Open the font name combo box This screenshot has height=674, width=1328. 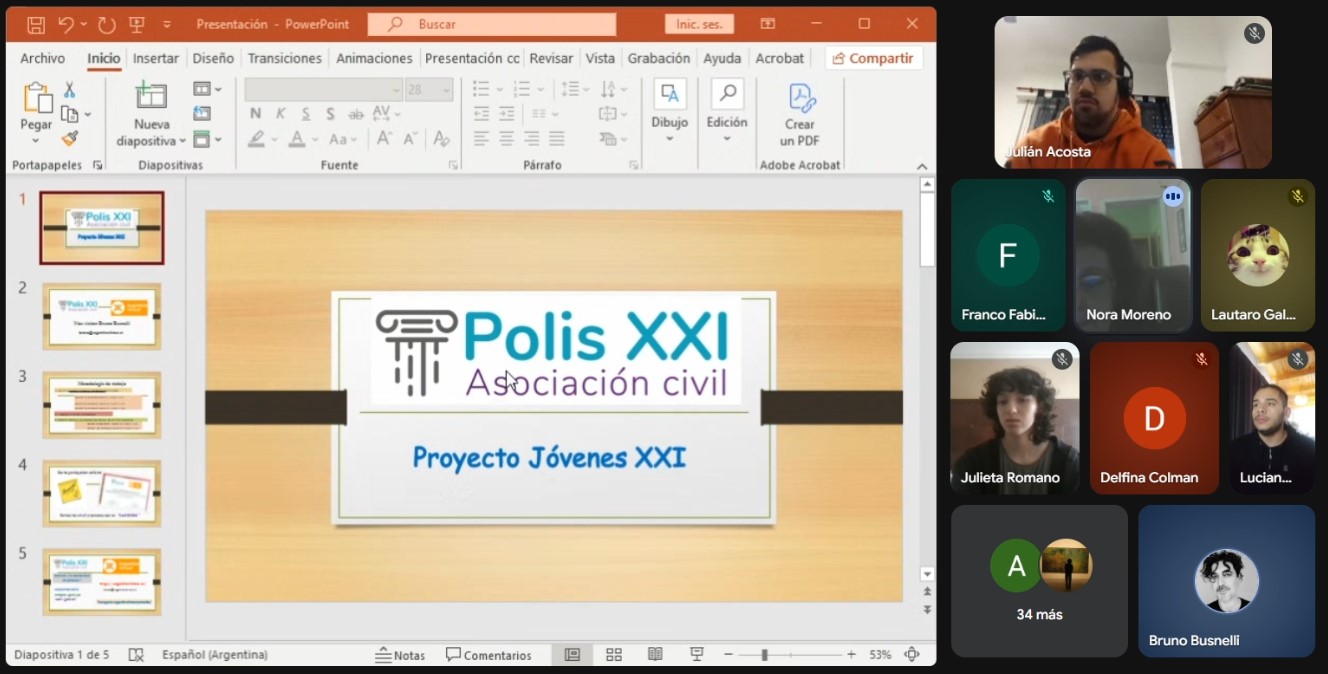pyautogui.click(x=324, y=89)
